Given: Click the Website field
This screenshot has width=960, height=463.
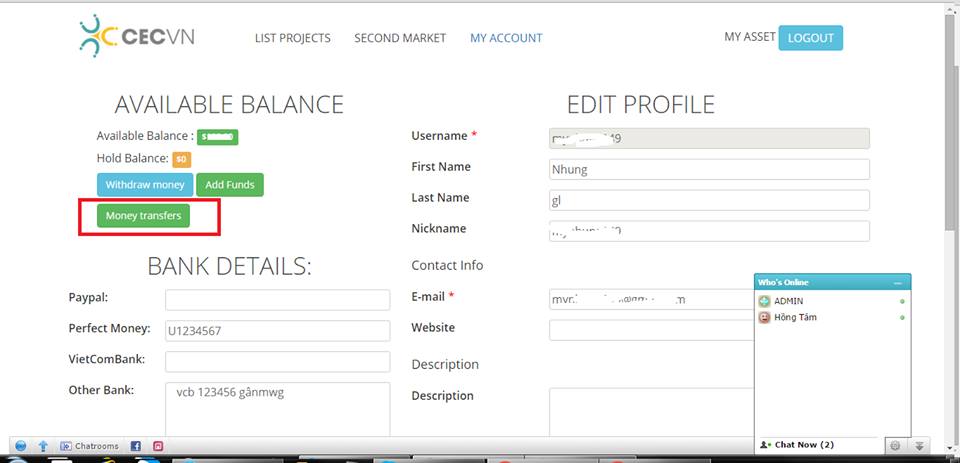Looking at the screenshot, I should pos(651,330).
